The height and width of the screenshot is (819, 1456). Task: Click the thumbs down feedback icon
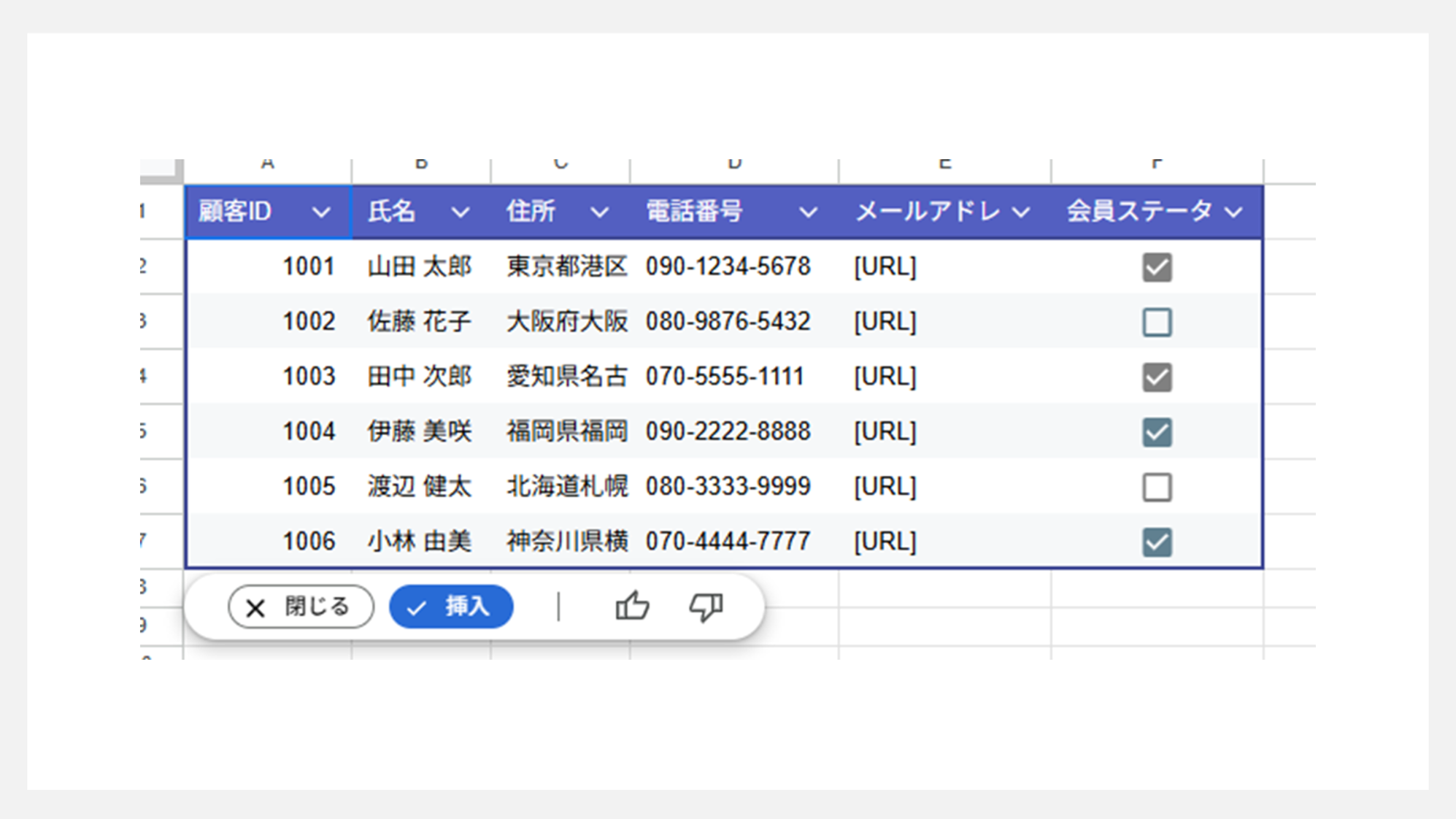[x=706, y=607]
